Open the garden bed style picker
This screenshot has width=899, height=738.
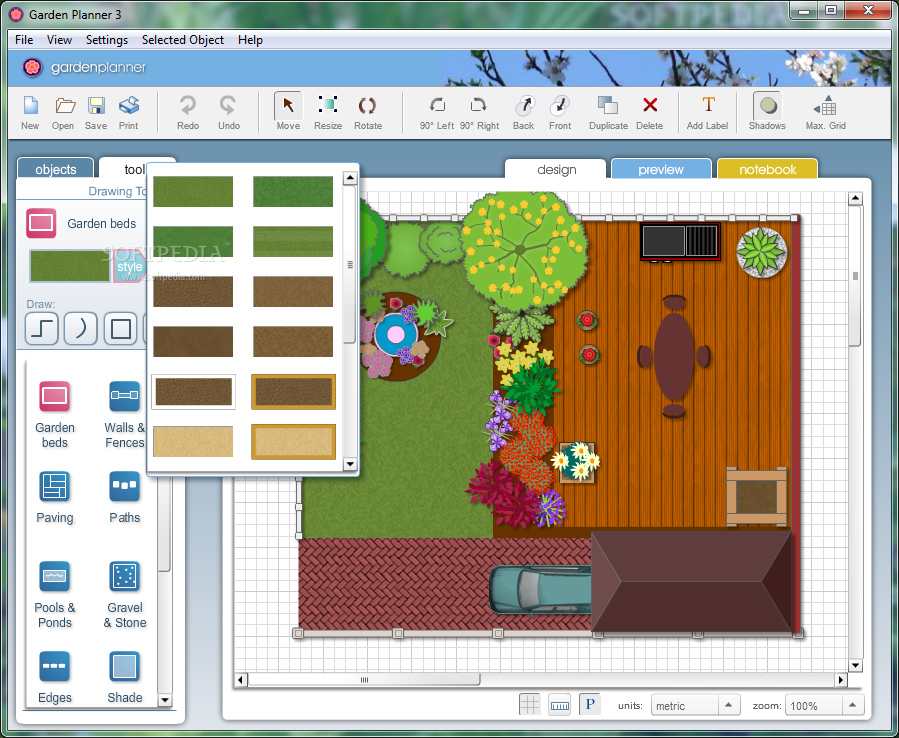pos(129,267)
